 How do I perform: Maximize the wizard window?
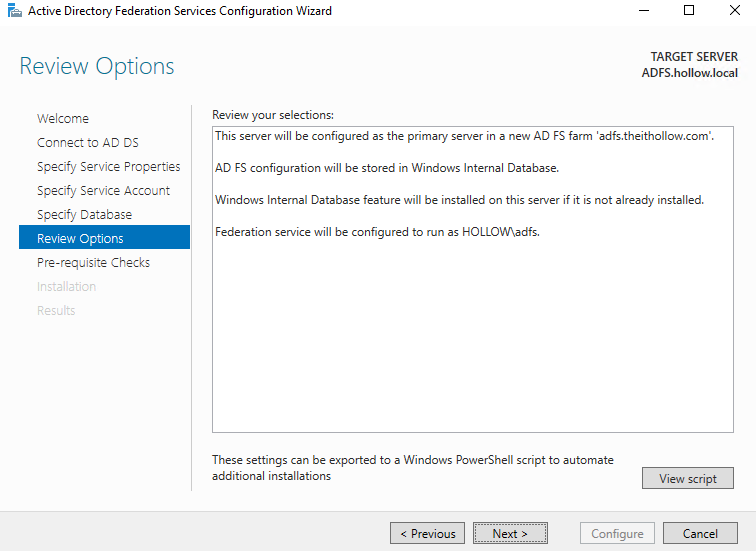coord(689,10)
